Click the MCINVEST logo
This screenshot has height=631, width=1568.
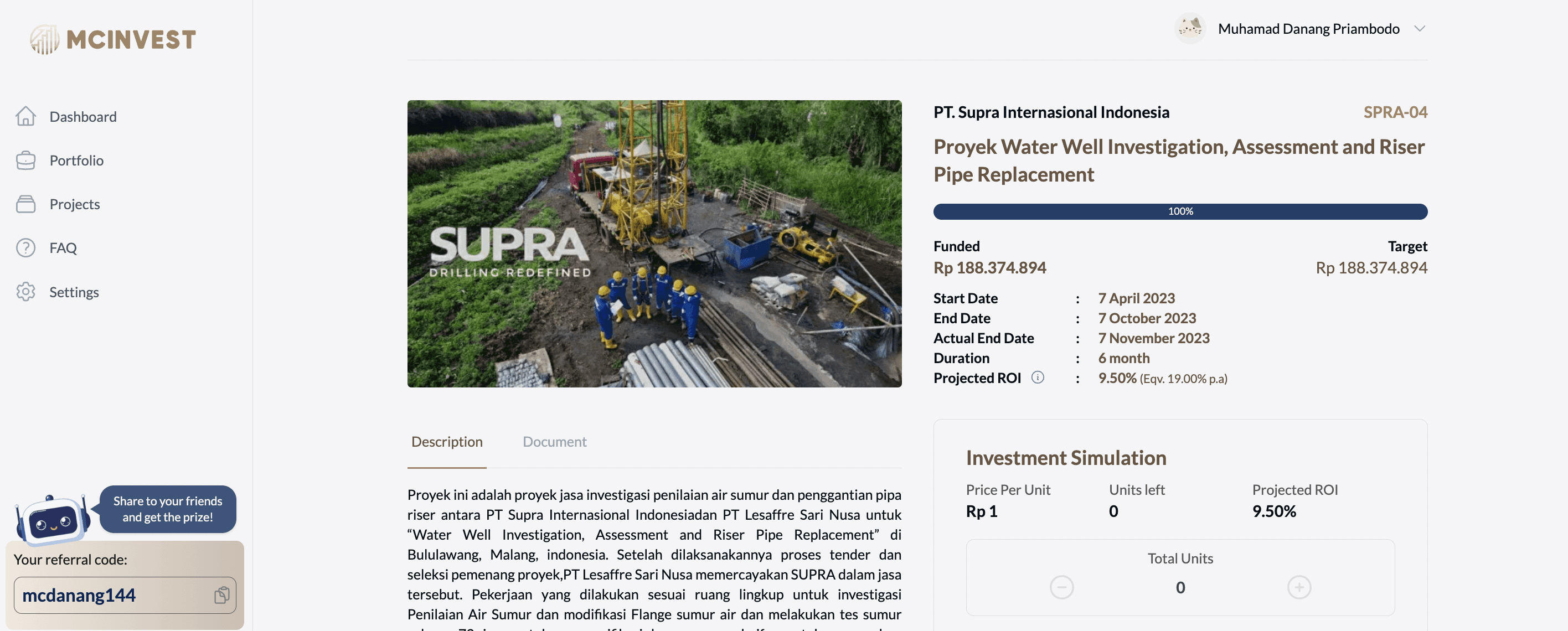pos(113,39)
